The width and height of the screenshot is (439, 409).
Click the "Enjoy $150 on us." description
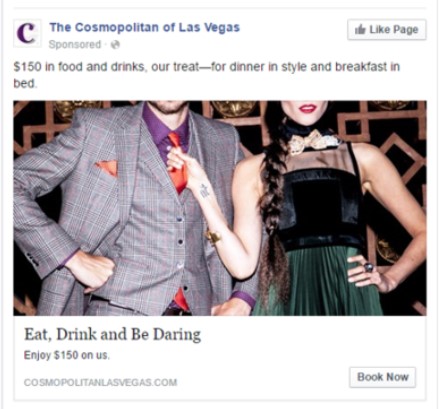67,355
